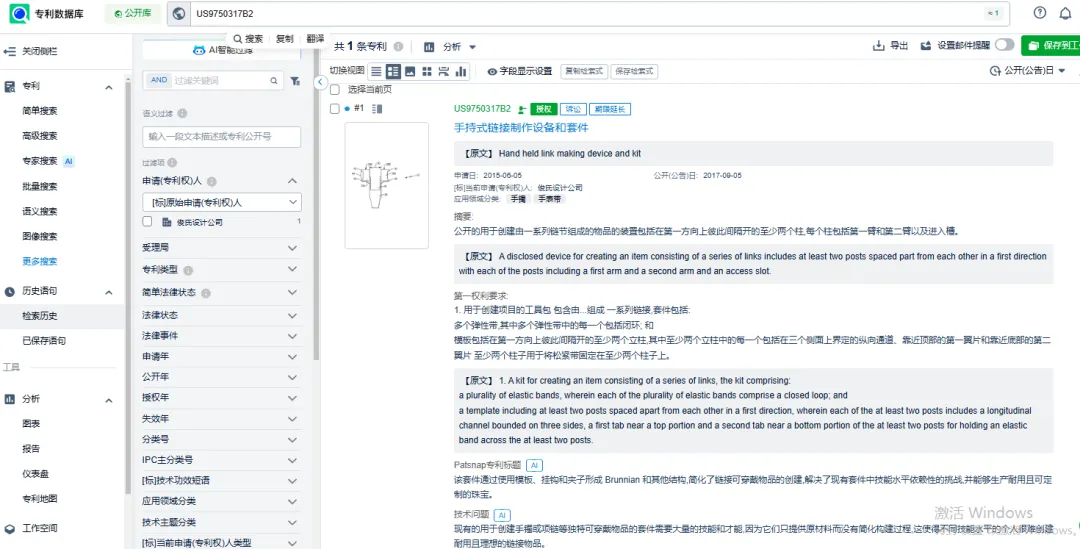1080x549 pixels.
Task: Click the AI智能过滤 robot icon
Action: pos(198,50)
